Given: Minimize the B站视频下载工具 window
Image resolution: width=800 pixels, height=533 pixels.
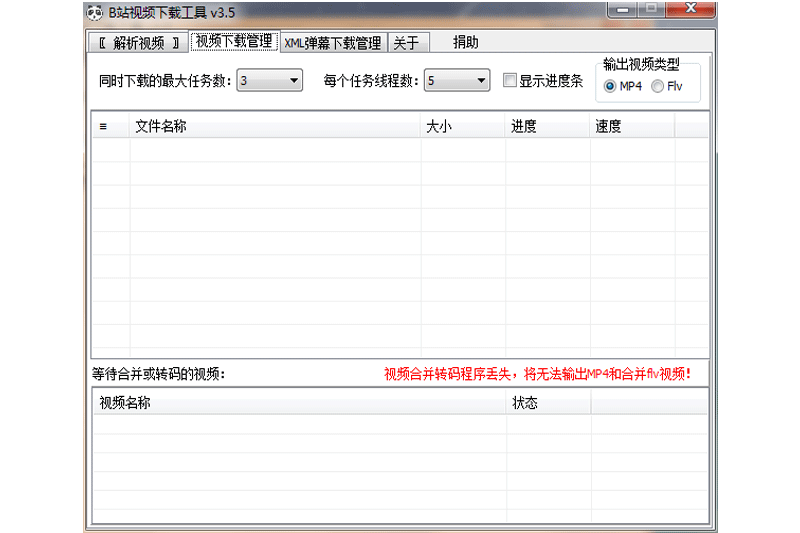Looking at the screenshot, I should [622, 9].
